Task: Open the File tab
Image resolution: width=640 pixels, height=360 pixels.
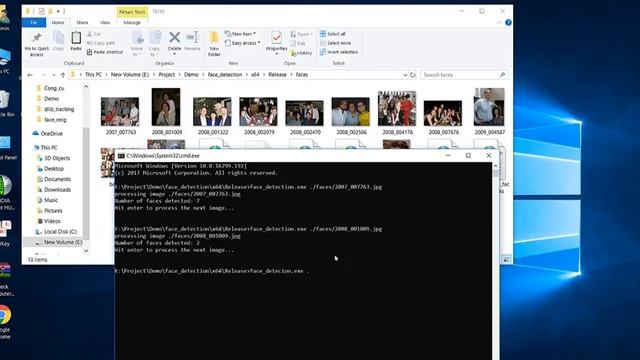Action: pyautogui.click(x=34, y=23)
